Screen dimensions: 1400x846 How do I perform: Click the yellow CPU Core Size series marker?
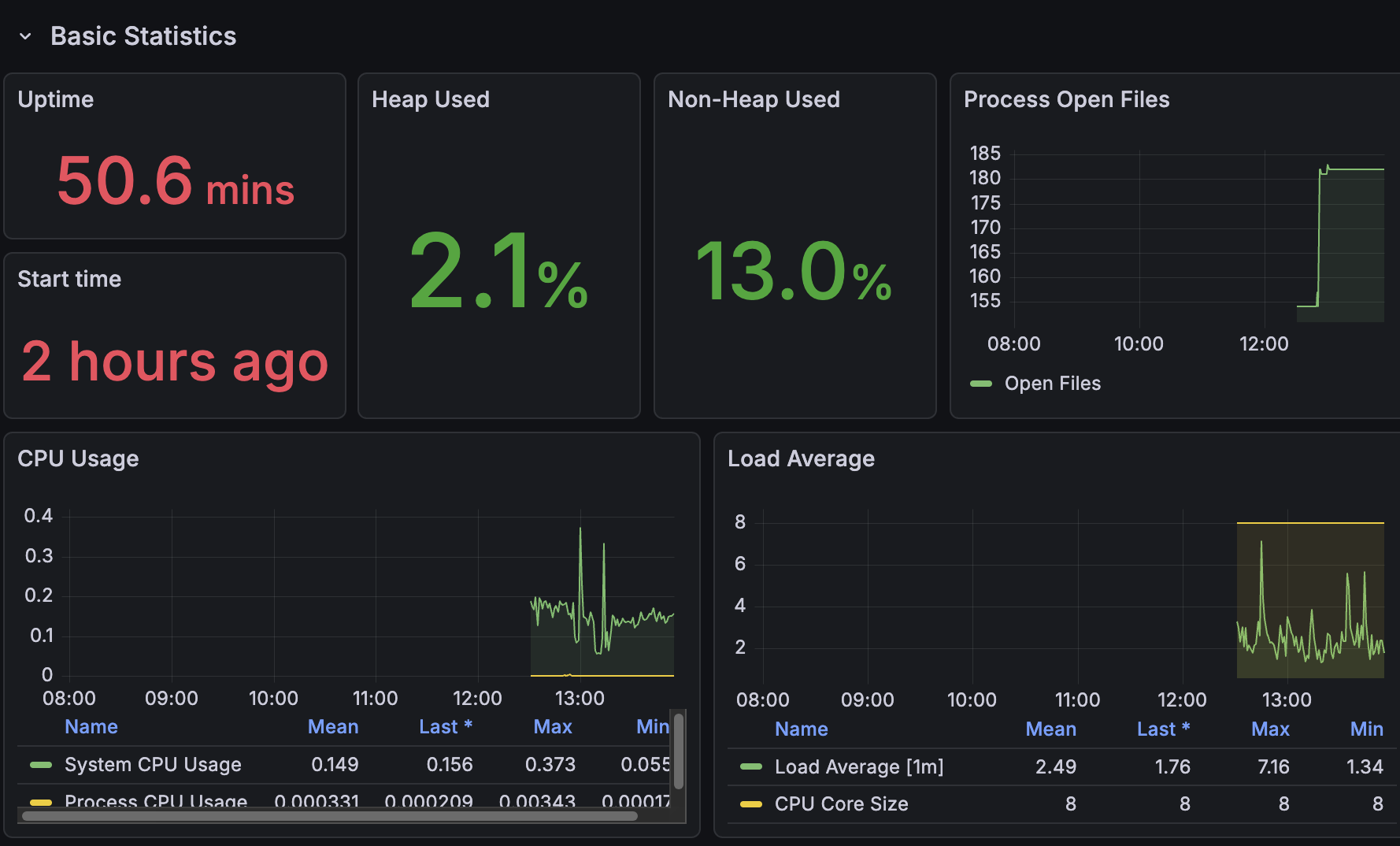coord(751,804)
